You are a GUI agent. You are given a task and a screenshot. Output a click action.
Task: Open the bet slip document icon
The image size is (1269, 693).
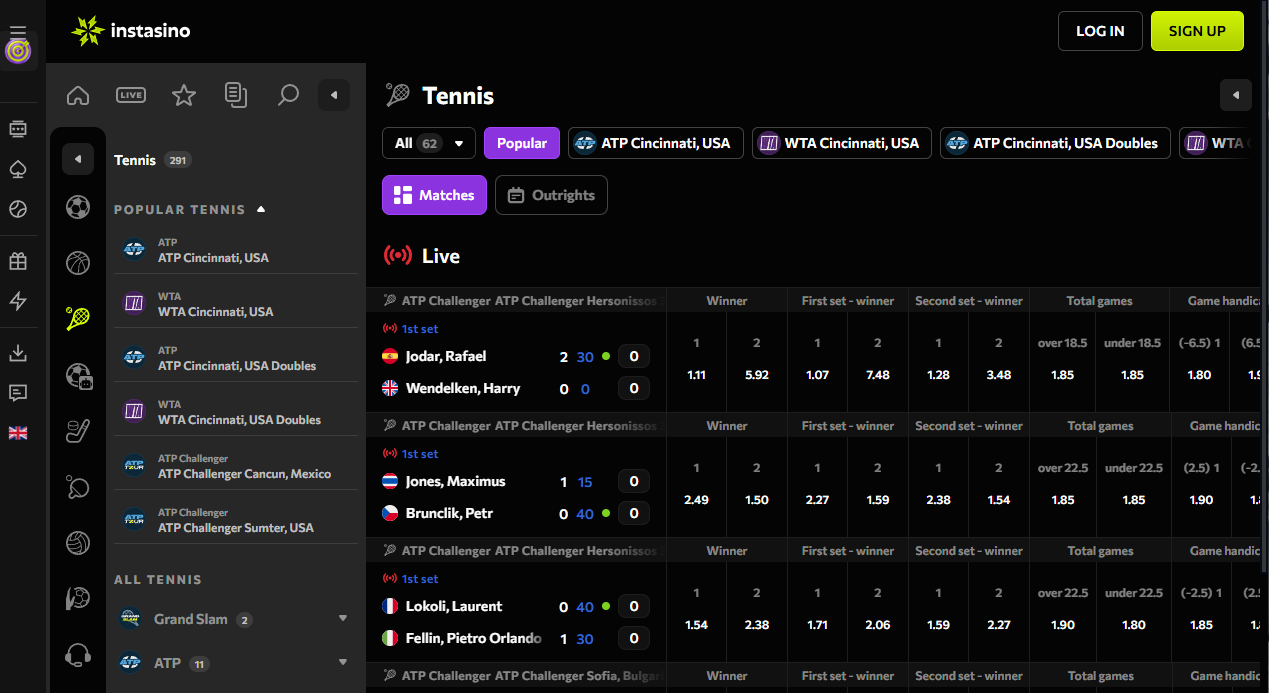coord(236,95)
